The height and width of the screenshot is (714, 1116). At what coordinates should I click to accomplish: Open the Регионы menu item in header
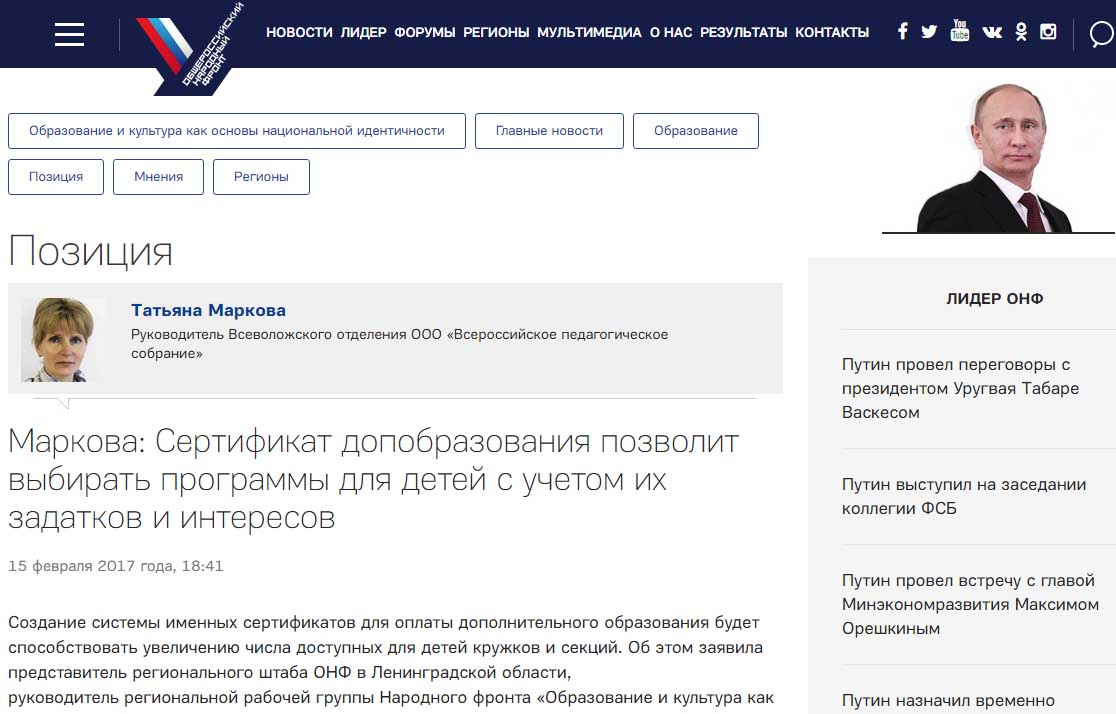pos(496,33)
